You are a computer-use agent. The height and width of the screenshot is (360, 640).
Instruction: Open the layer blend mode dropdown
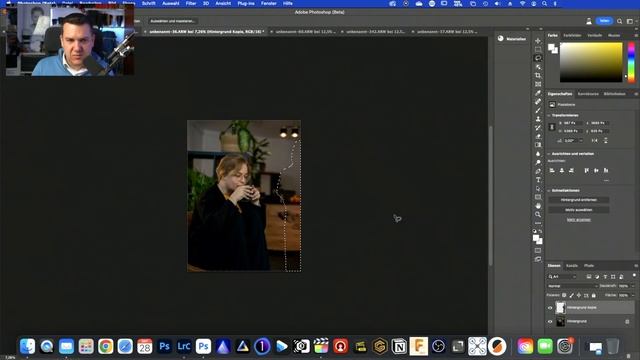(x=573, y=286)
